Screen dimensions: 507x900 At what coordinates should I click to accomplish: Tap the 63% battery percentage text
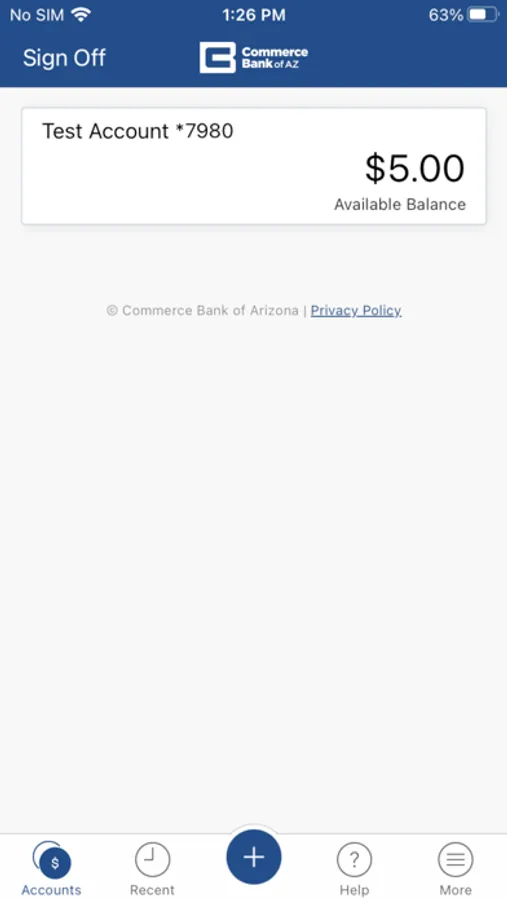tap(446, 15)
